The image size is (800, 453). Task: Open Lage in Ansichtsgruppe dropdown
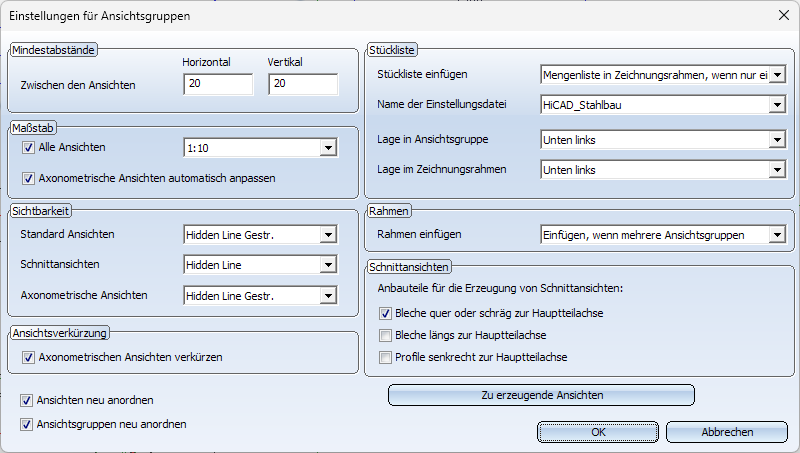[777, 140]
